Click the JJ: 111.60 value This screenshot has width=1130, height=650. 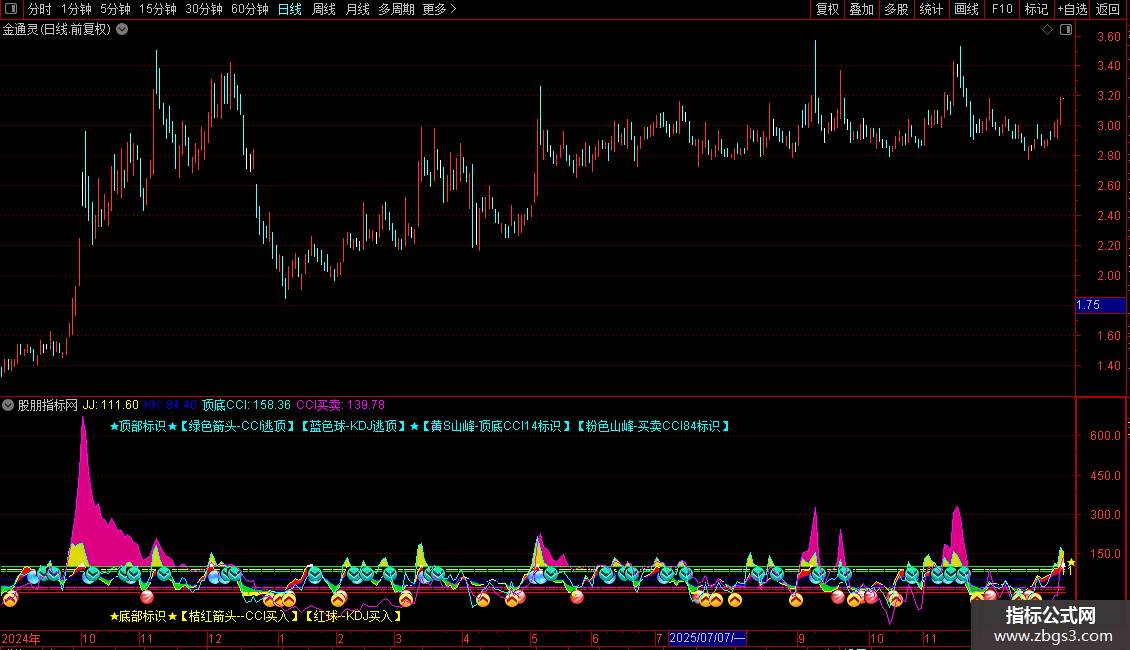pos(110,406)
